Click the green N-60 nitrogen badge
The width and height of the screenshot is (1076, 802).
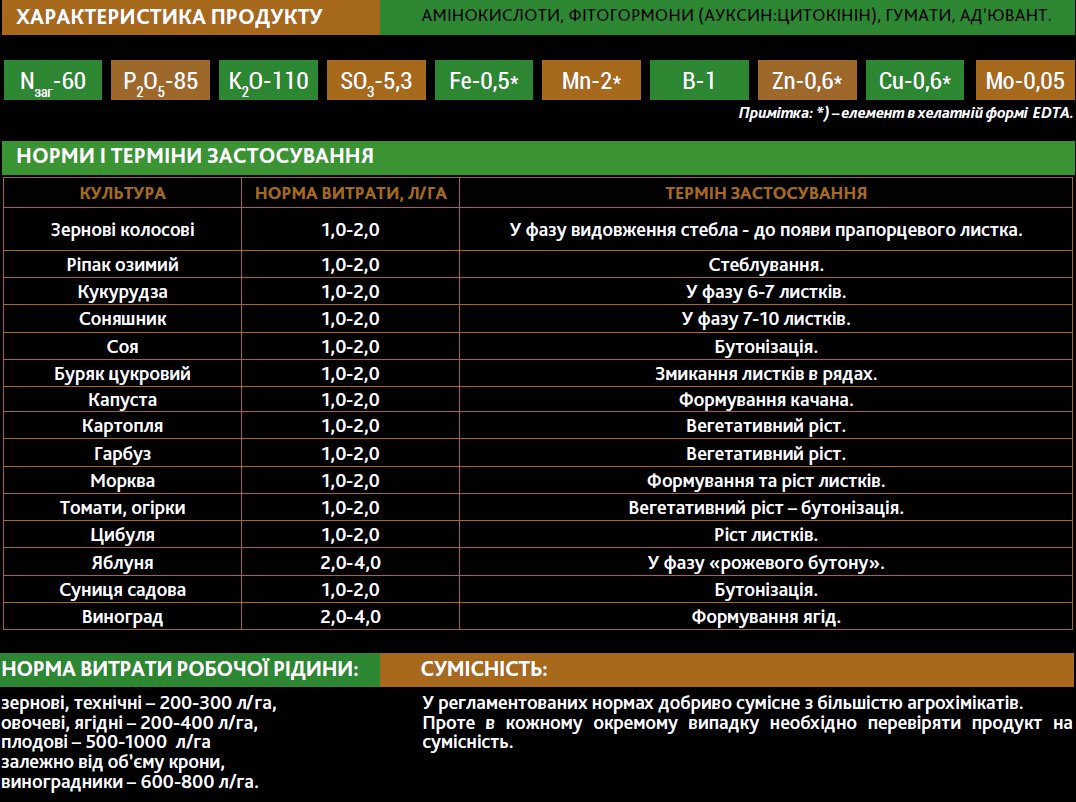click(53, 80)
